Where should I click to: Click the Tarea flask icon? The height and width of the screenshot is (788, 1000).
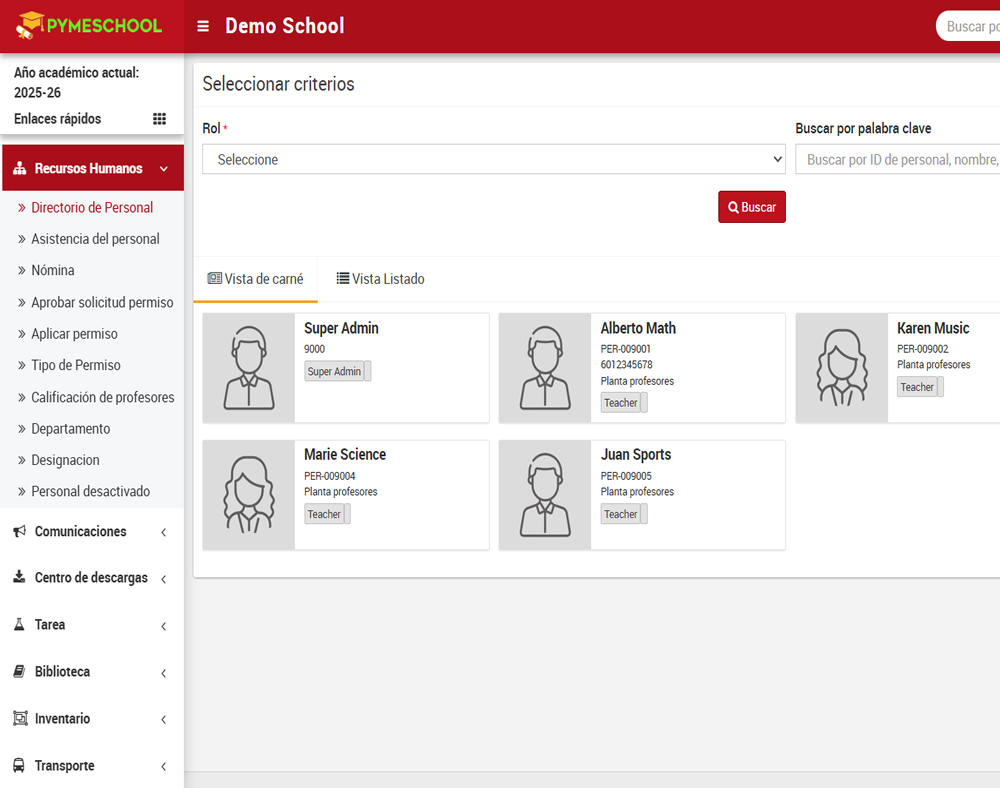point(19,625)
